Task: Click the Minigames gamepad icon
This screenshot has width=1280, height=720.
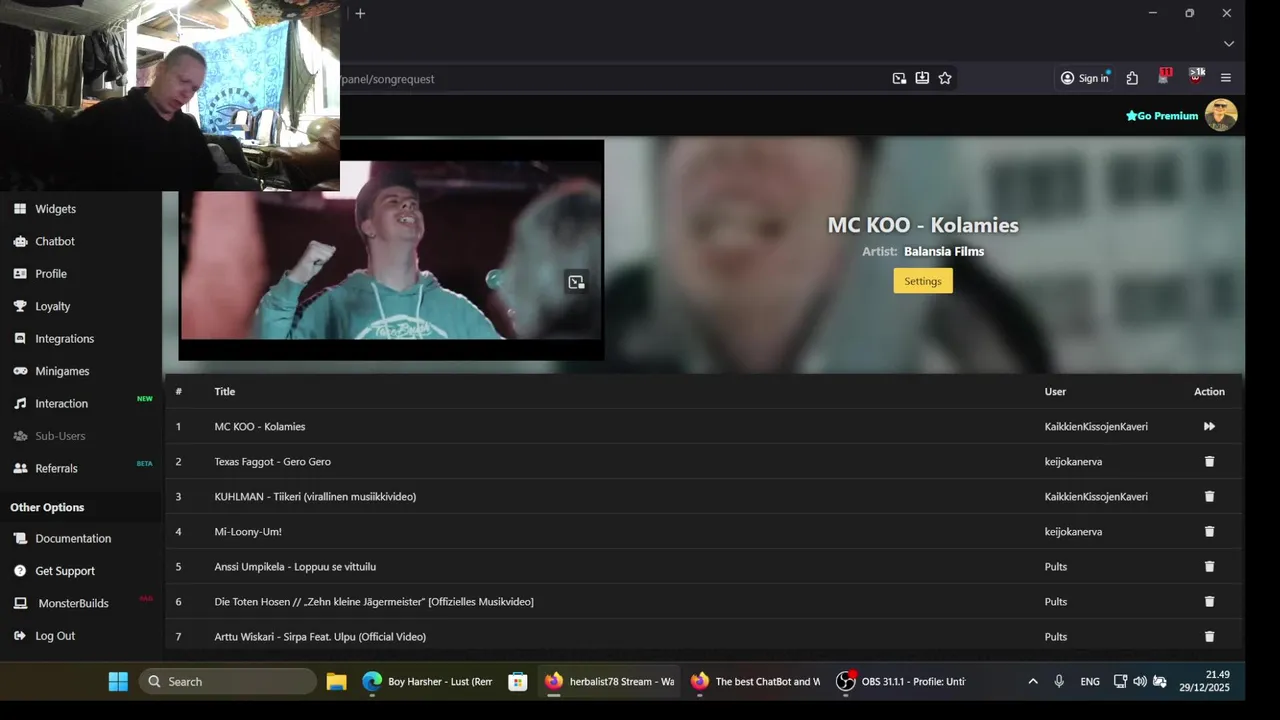Action: [x=20, y=371]
